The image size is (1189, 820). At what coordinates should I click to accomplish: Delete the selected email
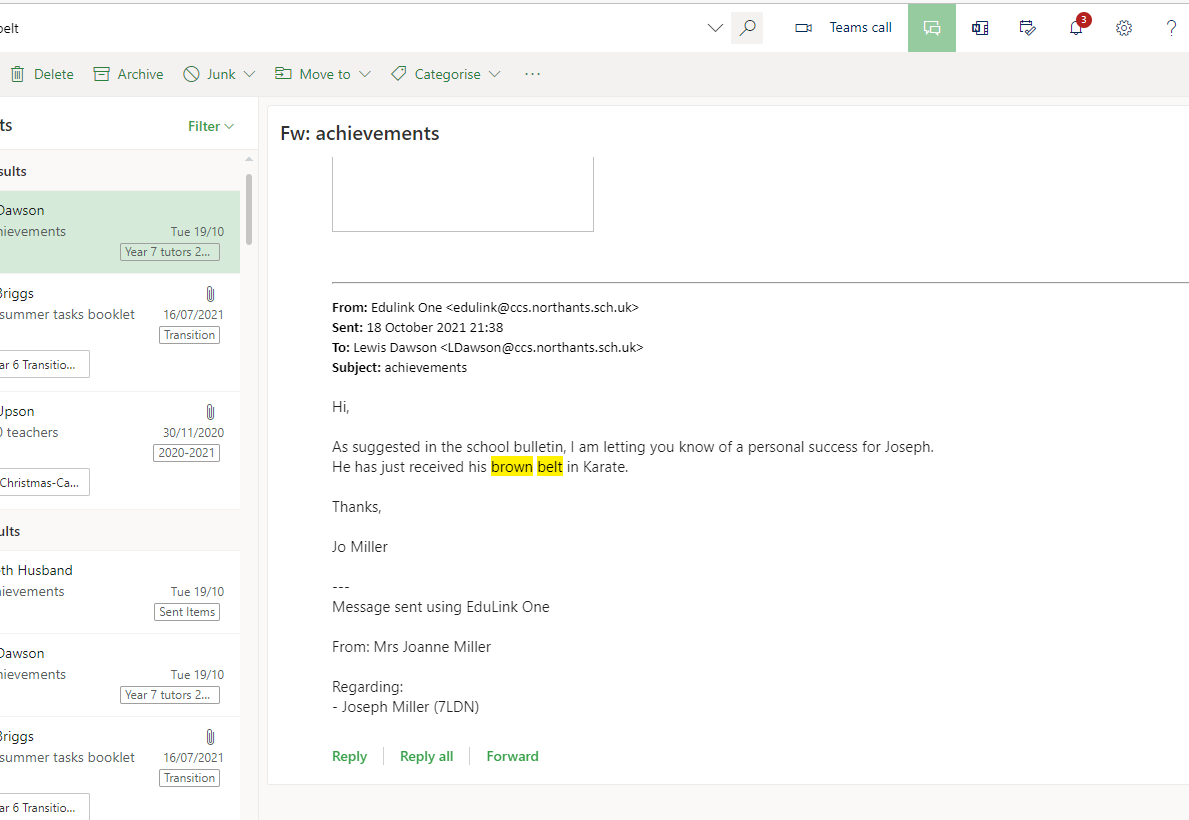click(42, 74)
